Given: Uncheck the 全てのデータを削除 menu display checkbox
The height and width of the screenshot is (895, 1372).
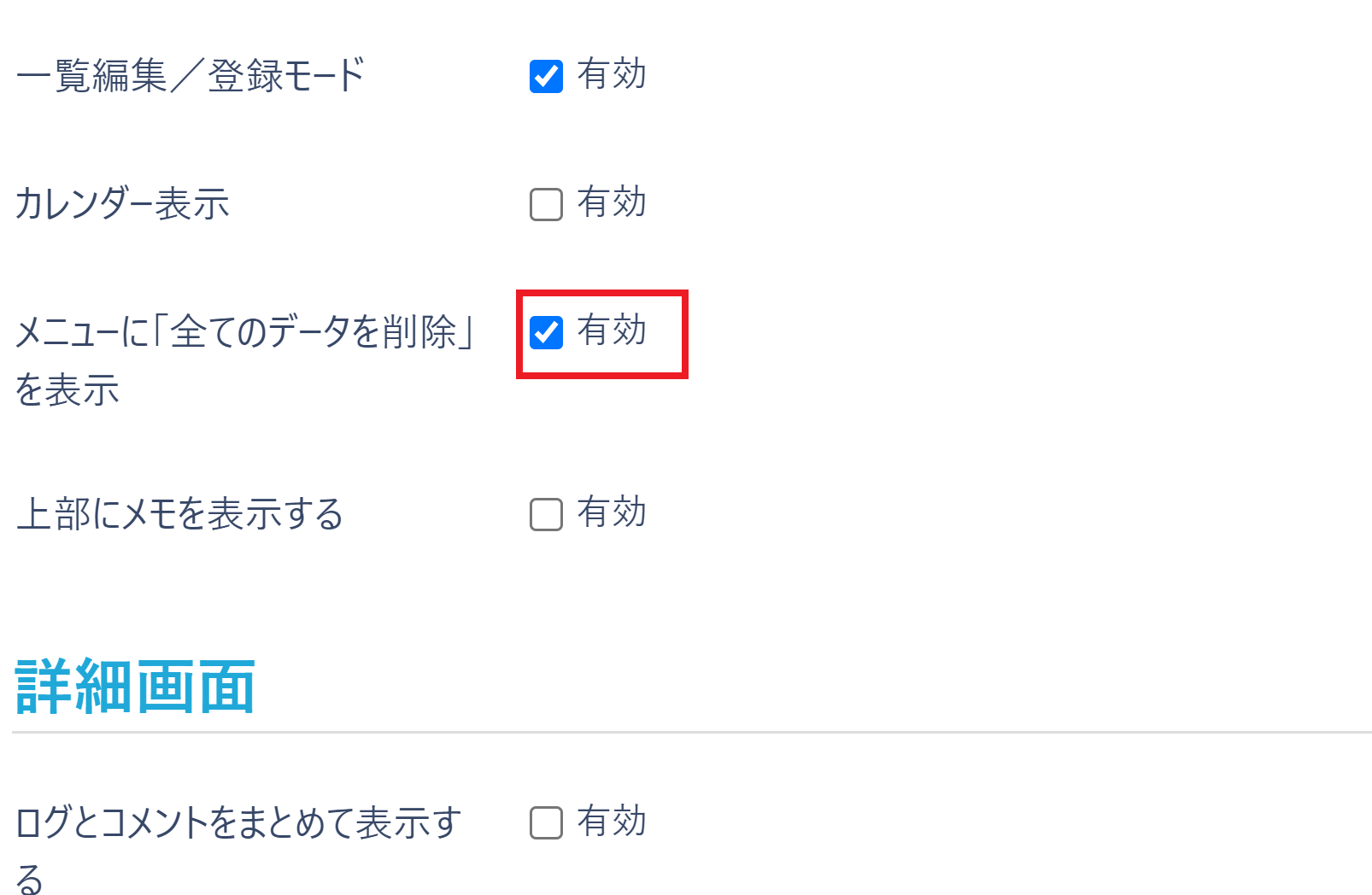Looking at the screenshot, I should [x=546, y=332].
